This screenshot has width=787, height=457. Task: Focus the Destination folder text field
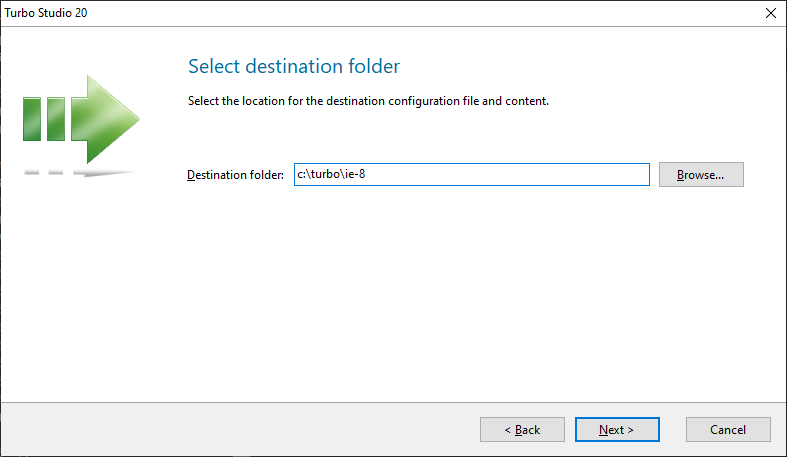tap(472, 174)
